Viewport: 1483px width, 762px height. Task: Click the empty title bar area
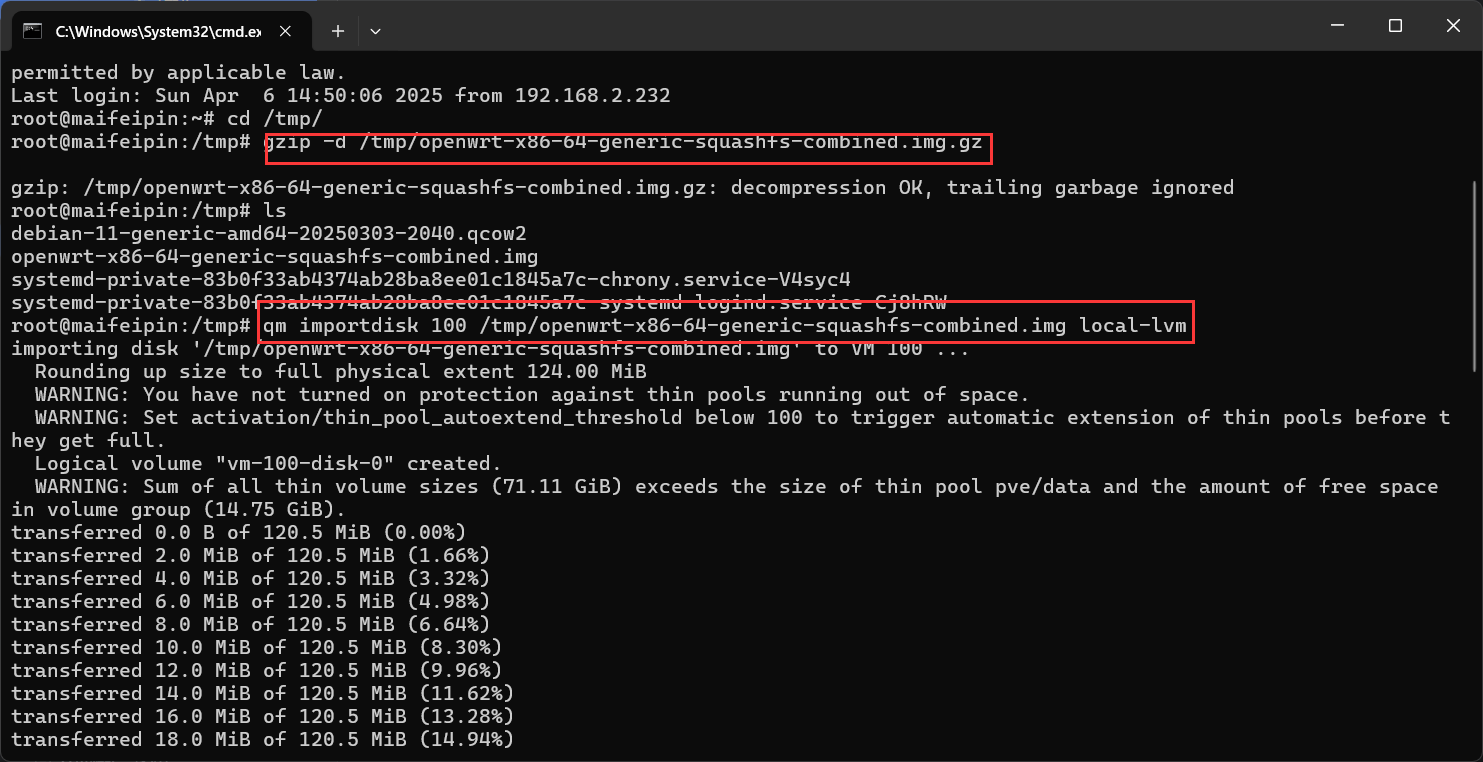tap(850, 26)
